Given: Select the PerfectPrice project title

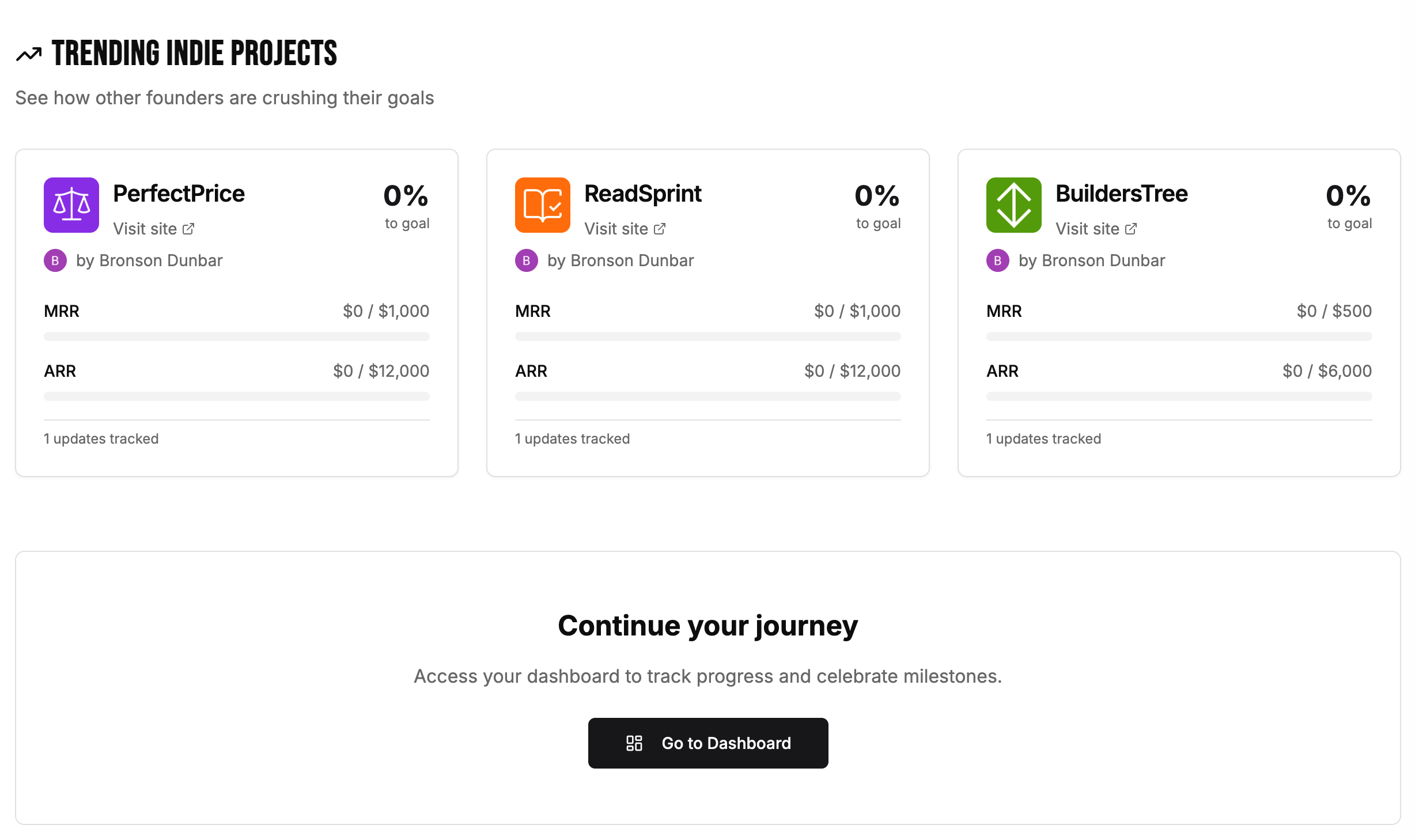Looking at the screenshot, I should pos(179,194).
